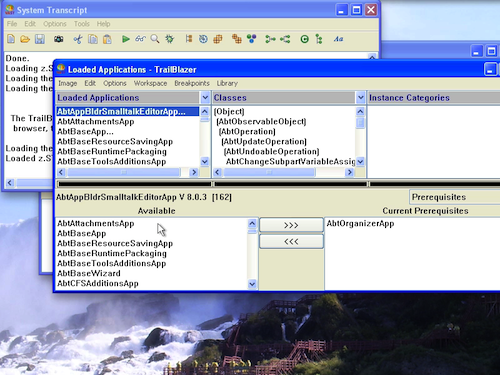Image resolution: width=500 pixels, height=375 pixels.
Task: Click the Aa font toolbar icon
Action: click(x=338, y=39)
